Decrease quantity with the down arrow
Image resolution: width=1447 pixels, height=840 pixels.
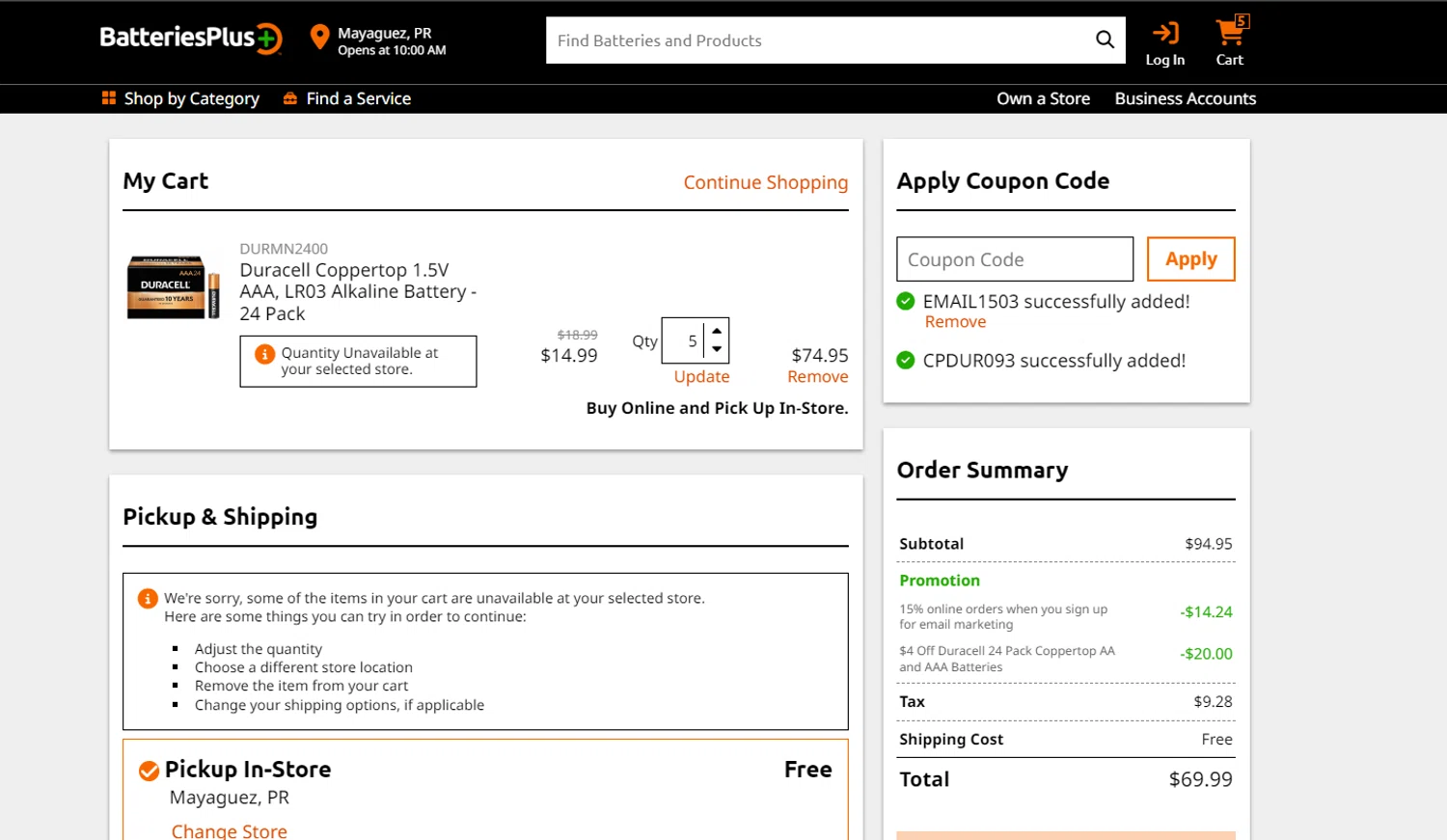tap(717, 349)
